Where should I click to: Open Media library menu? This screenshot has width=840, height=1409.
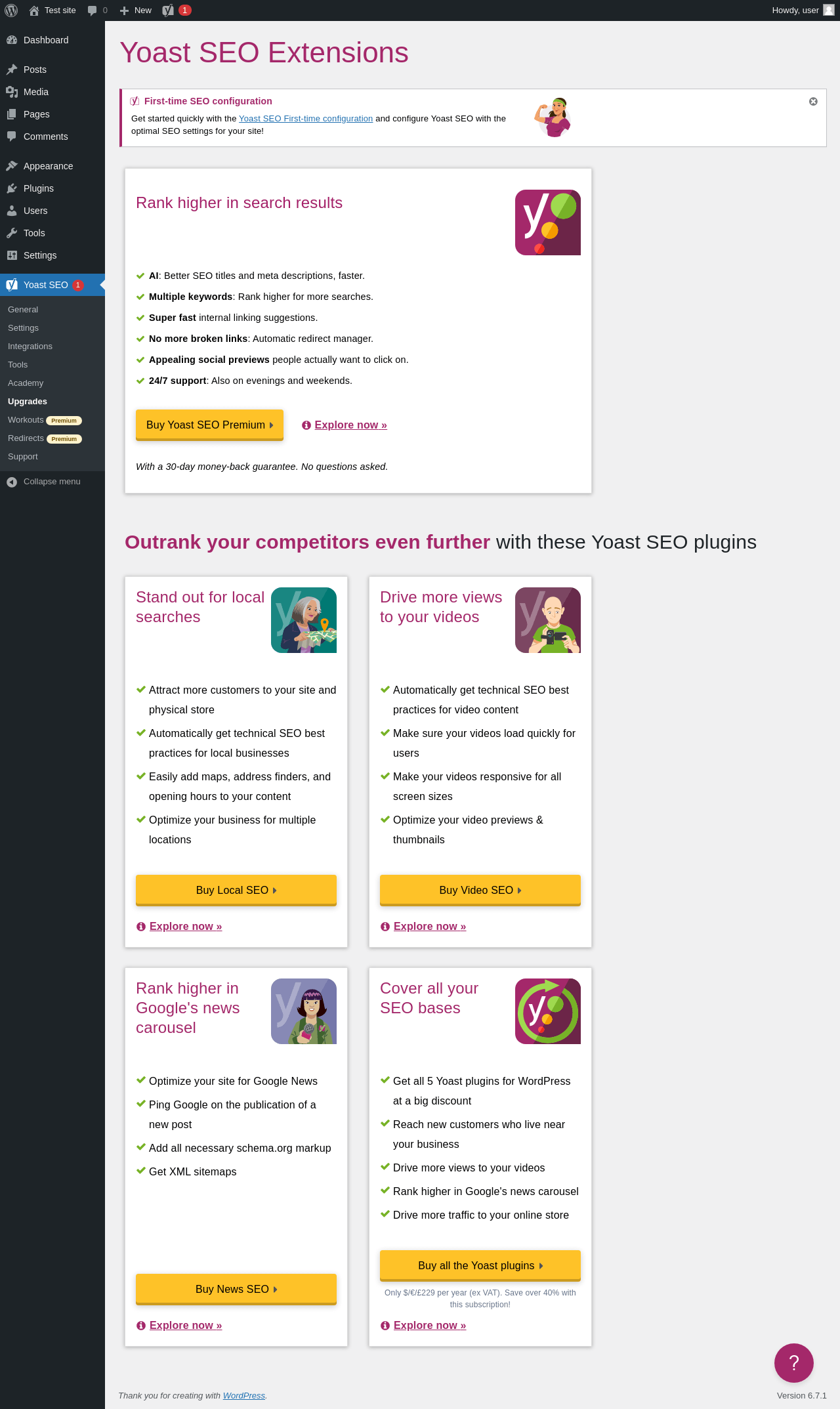tap(52, 92)
